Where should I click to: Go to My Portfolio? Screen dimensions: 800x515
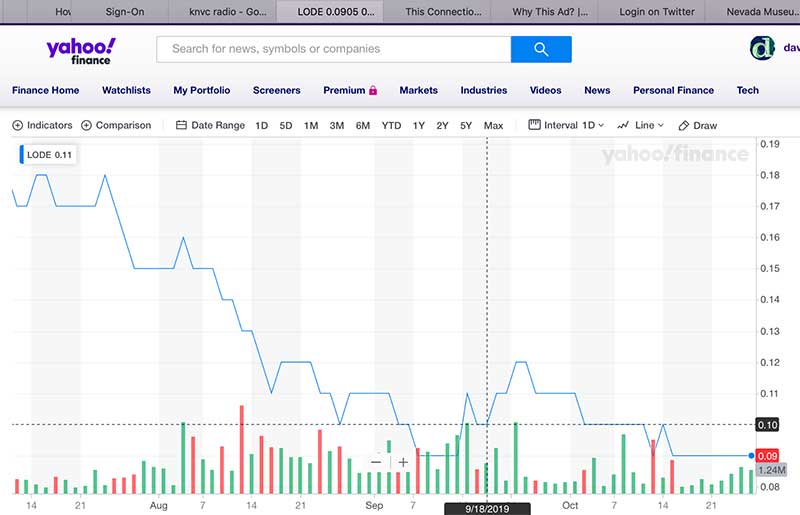[201, 90]
